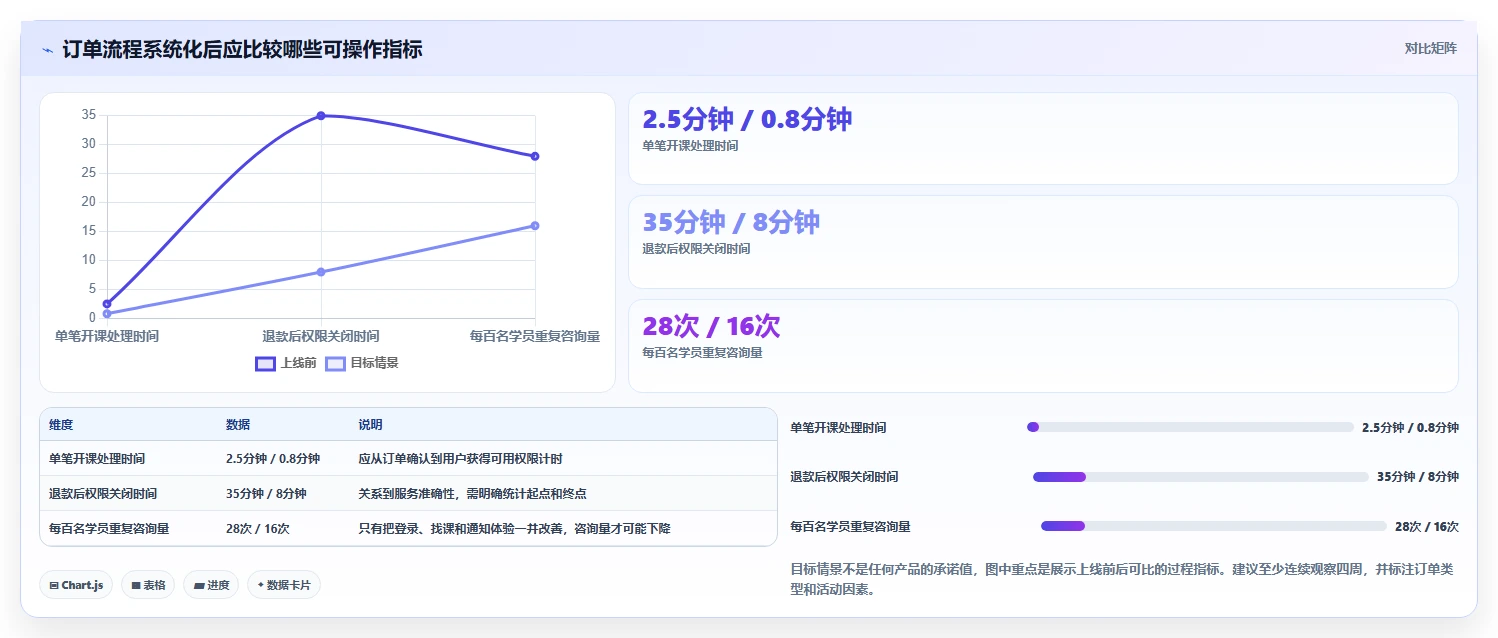This screenshot has height=638, width=1498.
Task: Toggle the 上线前 legend swatch
Action: (265, 363)
